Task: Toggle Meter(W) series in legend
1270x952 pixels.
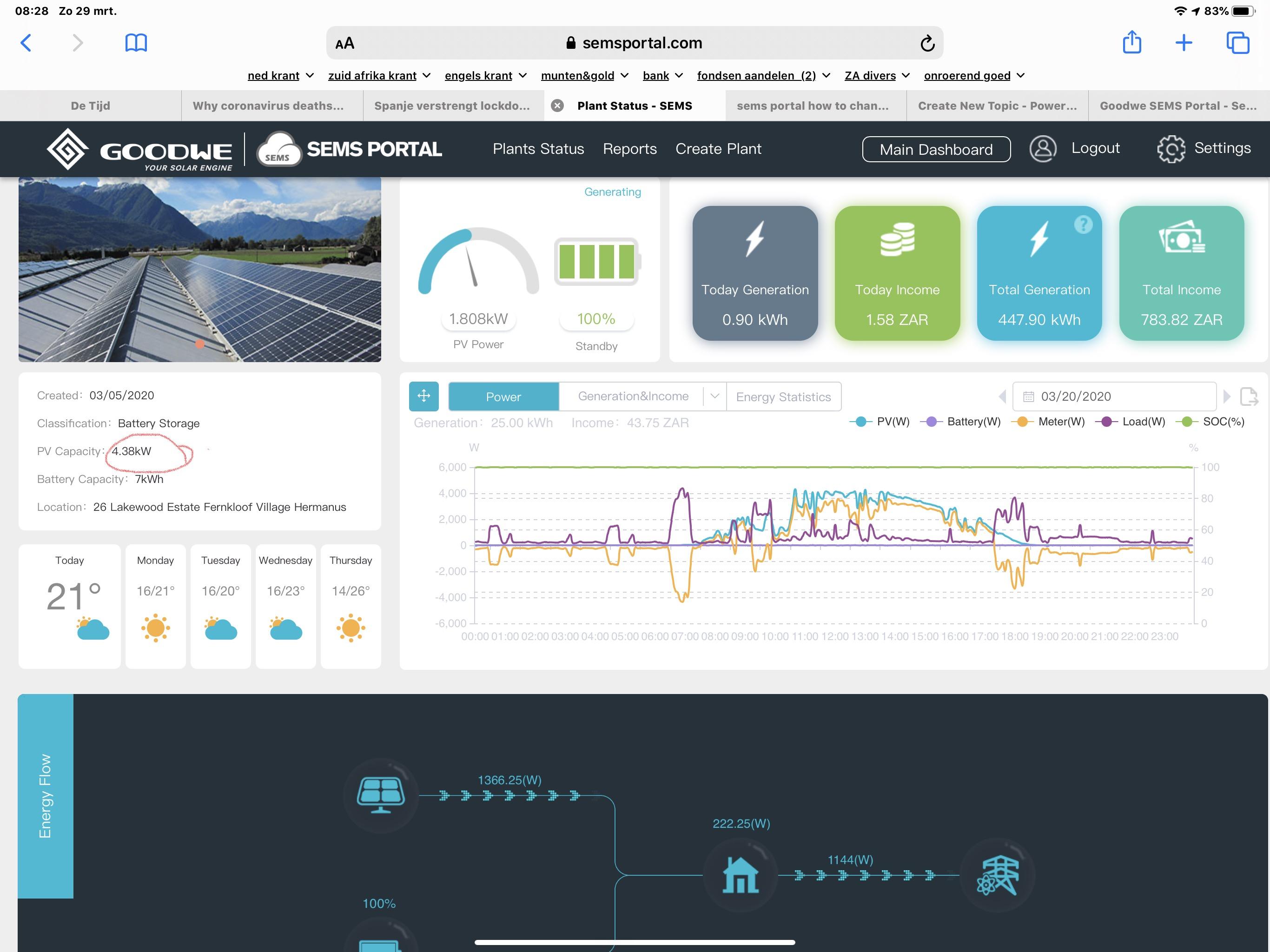Action: pos(1048,422)
